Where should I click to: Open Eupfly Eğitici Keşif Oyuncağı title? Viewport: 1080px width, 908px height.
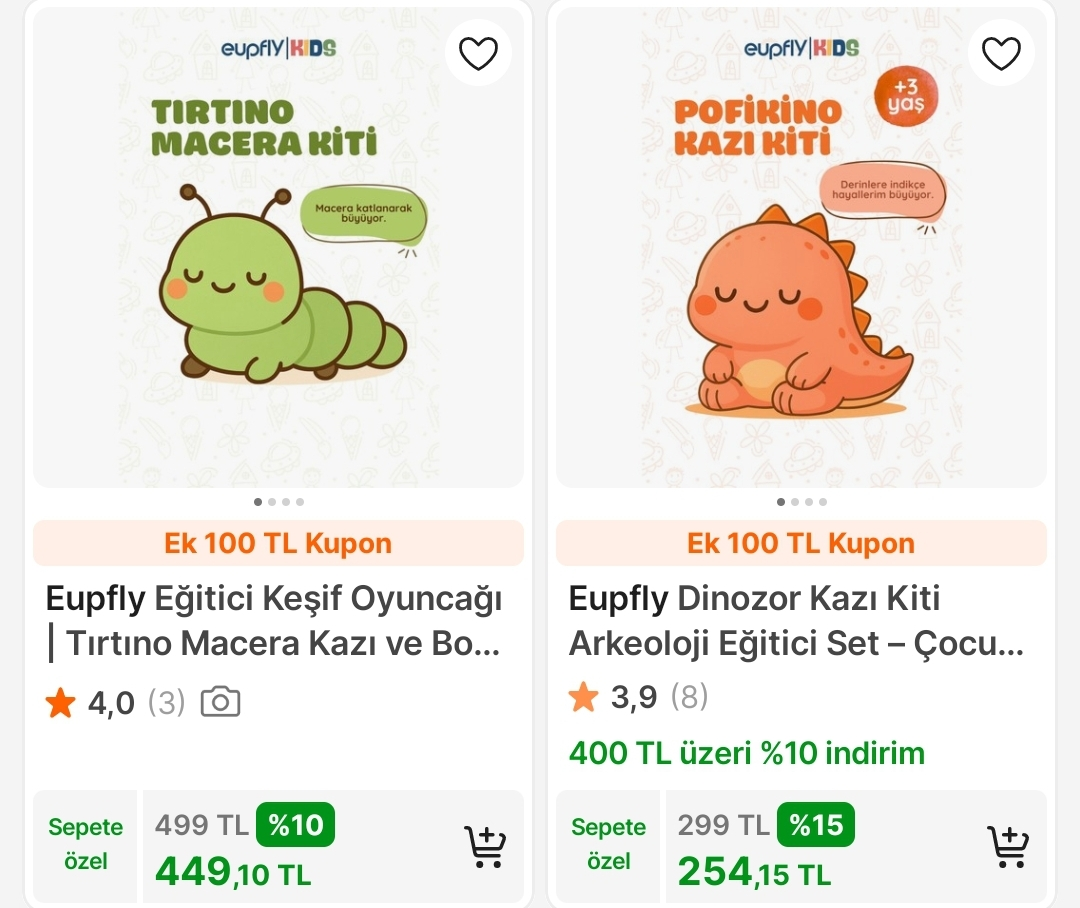pyautogui.click(x=274, y=621)
